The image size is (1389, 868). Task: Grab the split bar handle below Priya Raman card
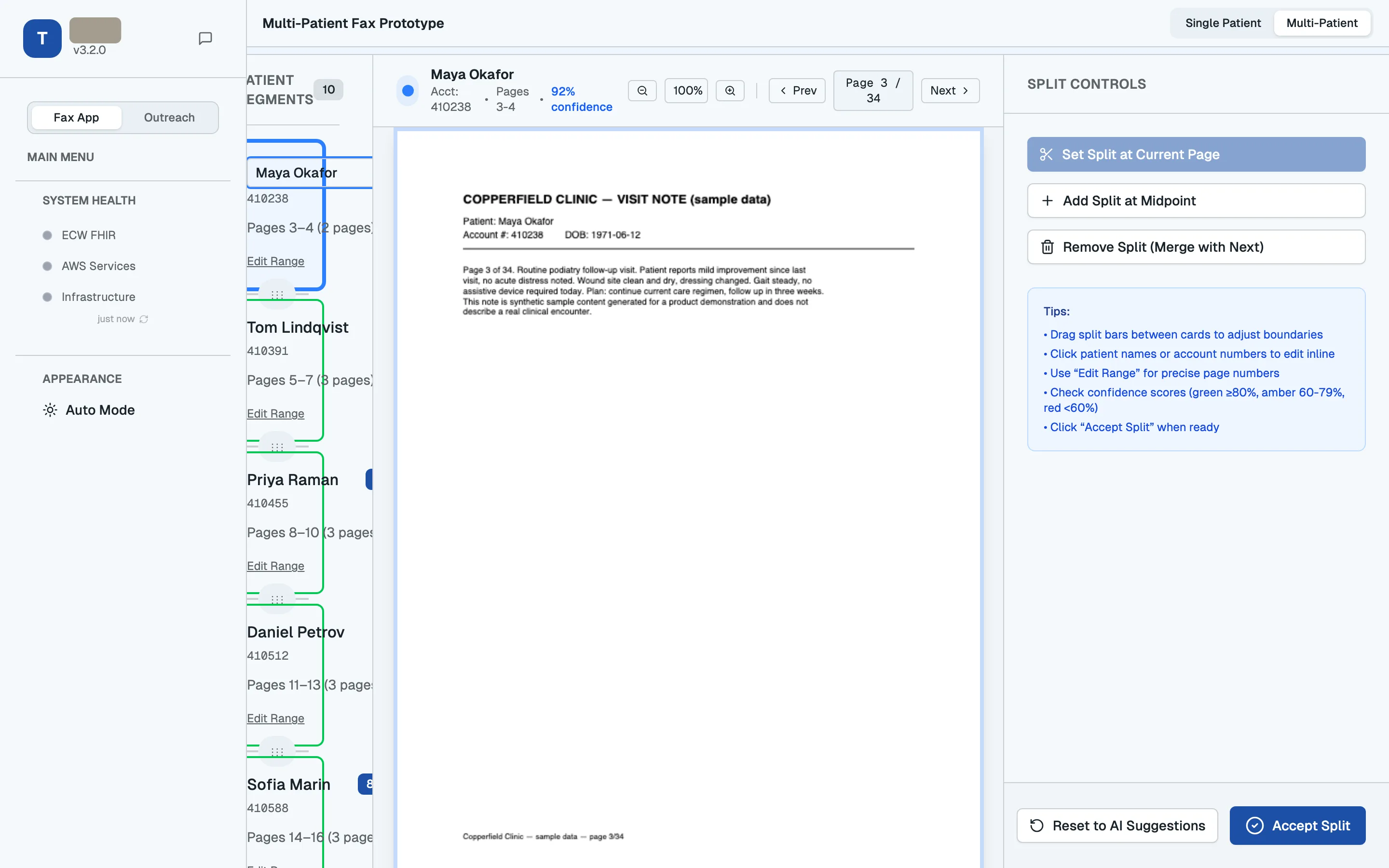click(x=277, y=599)
